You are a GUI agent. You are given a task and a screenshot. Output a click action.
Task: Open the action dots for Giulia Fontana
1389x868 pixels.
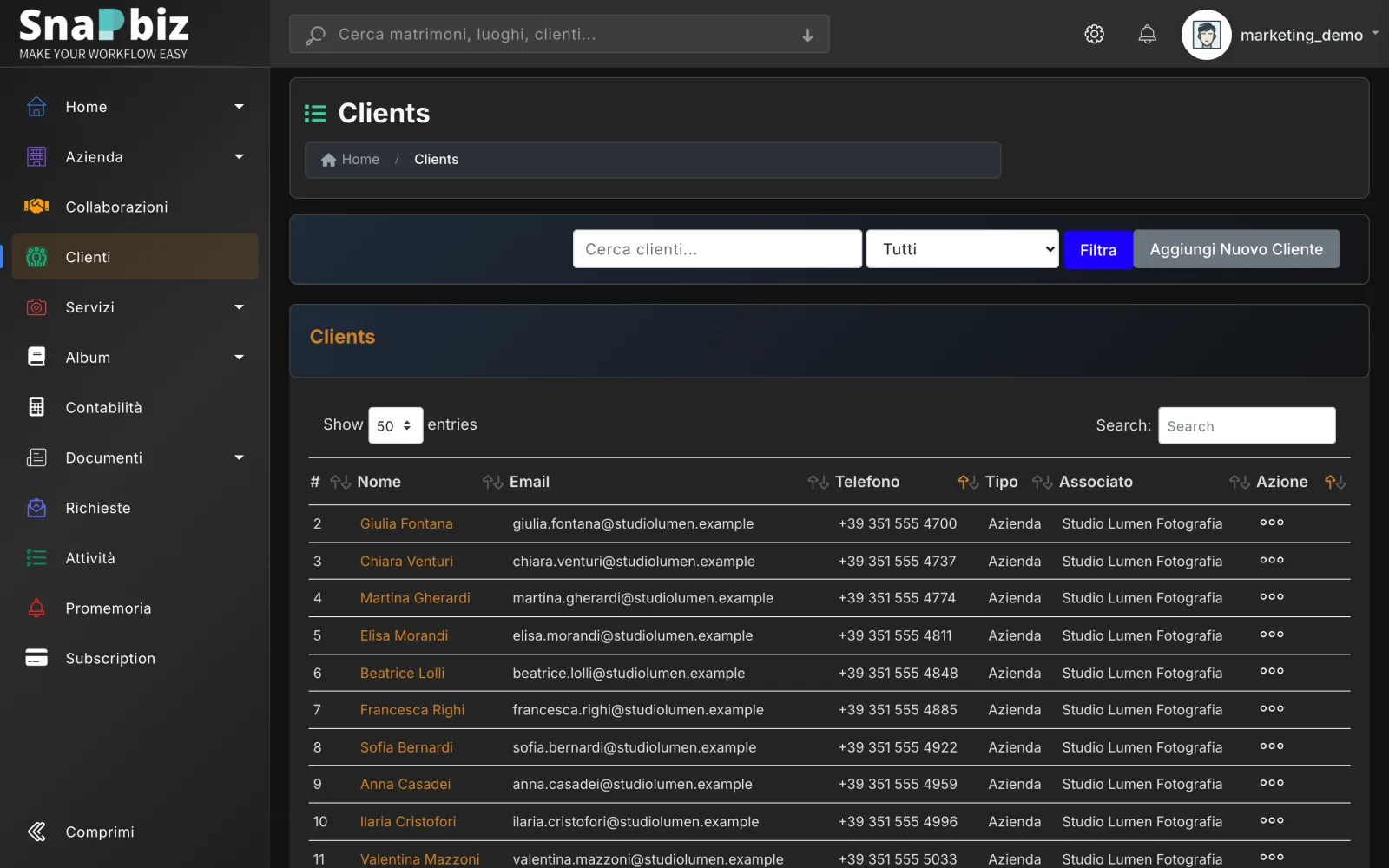(x=1272, y=523)
